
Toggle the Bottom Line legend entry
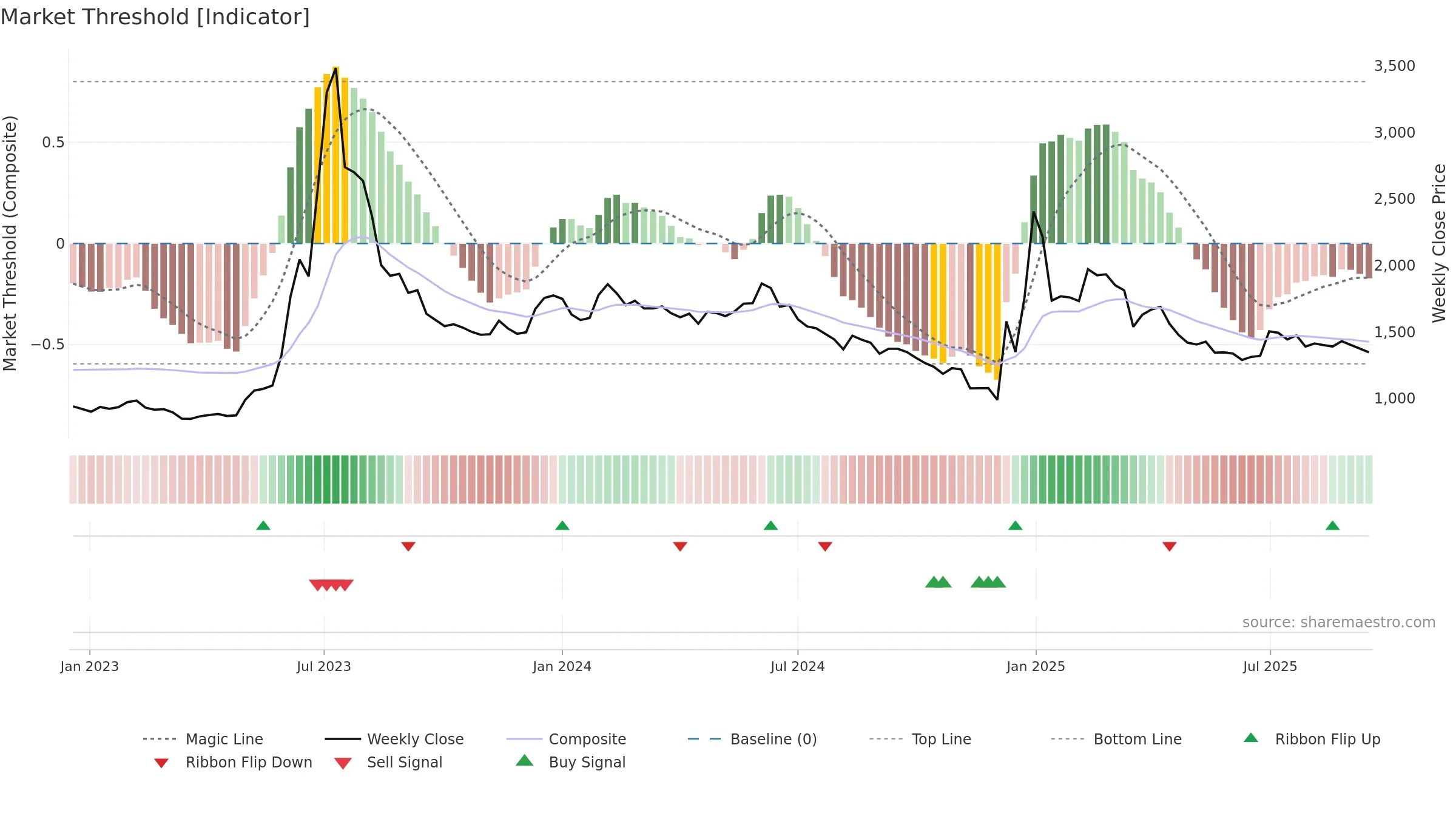pyautogui.click(x=1116, y=739)
